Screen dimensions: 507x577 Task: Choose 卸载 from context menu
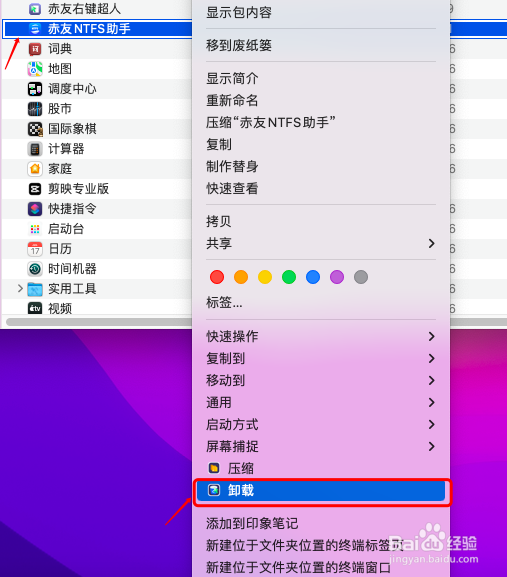click(x=321, y=490)
